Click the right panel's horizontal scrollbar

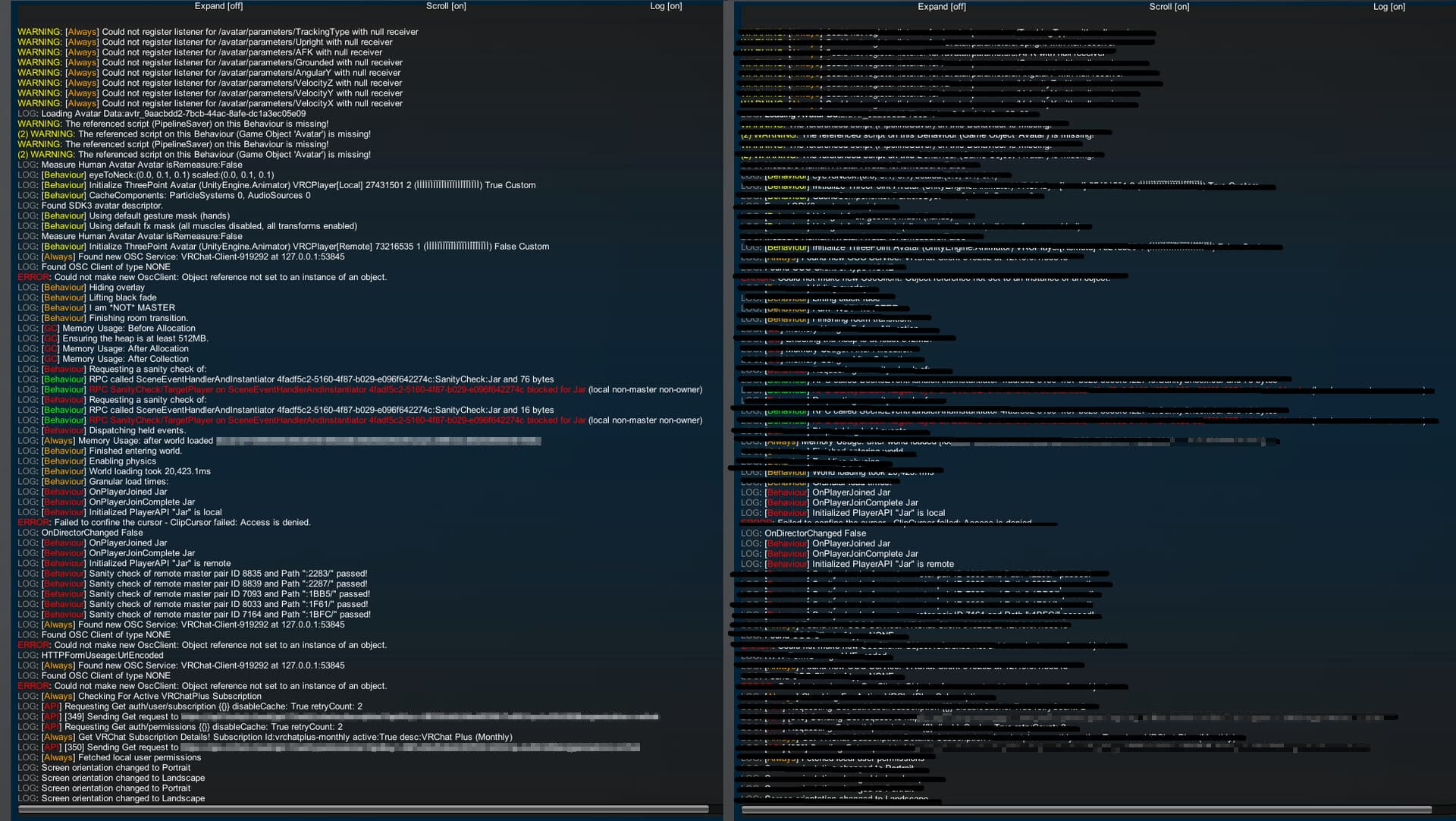(1085, 810)
